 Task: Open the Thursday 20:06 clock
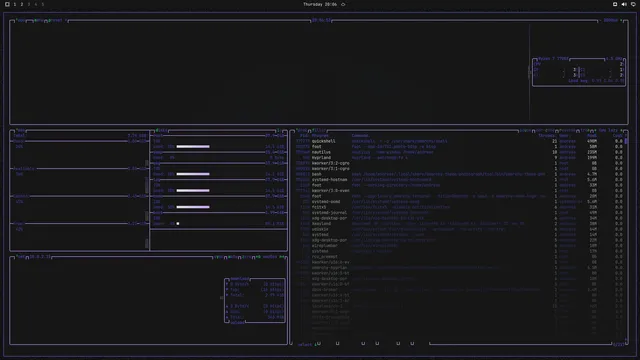click(x=320, y=4)
